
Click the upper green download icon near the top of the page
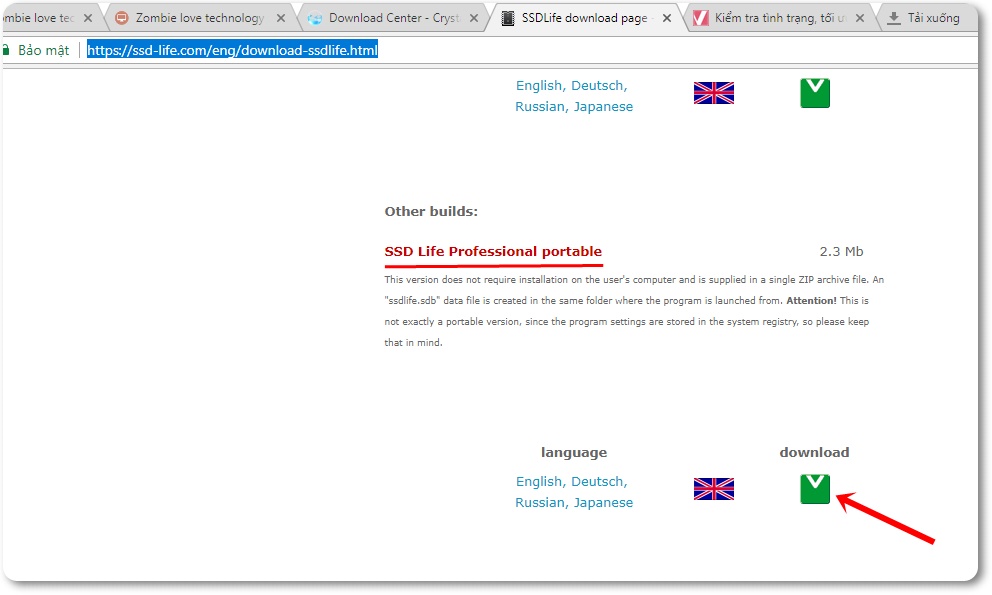pos(815,93)
